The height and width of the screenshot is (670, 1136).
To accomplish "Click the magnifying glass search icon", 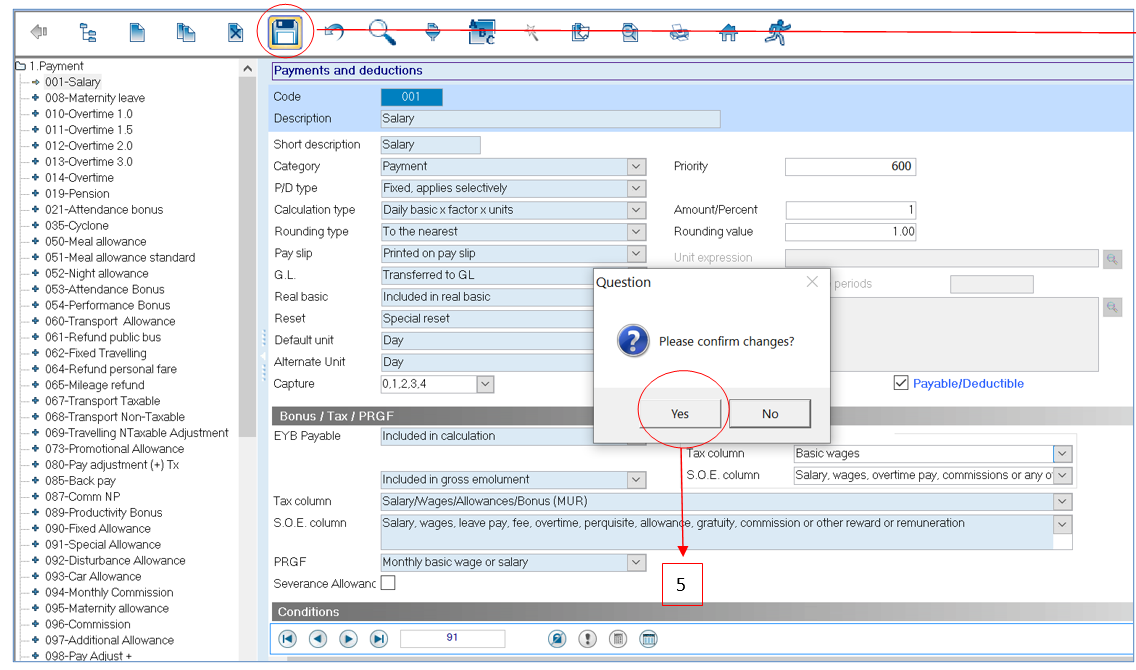I will (x=382, y=32).
